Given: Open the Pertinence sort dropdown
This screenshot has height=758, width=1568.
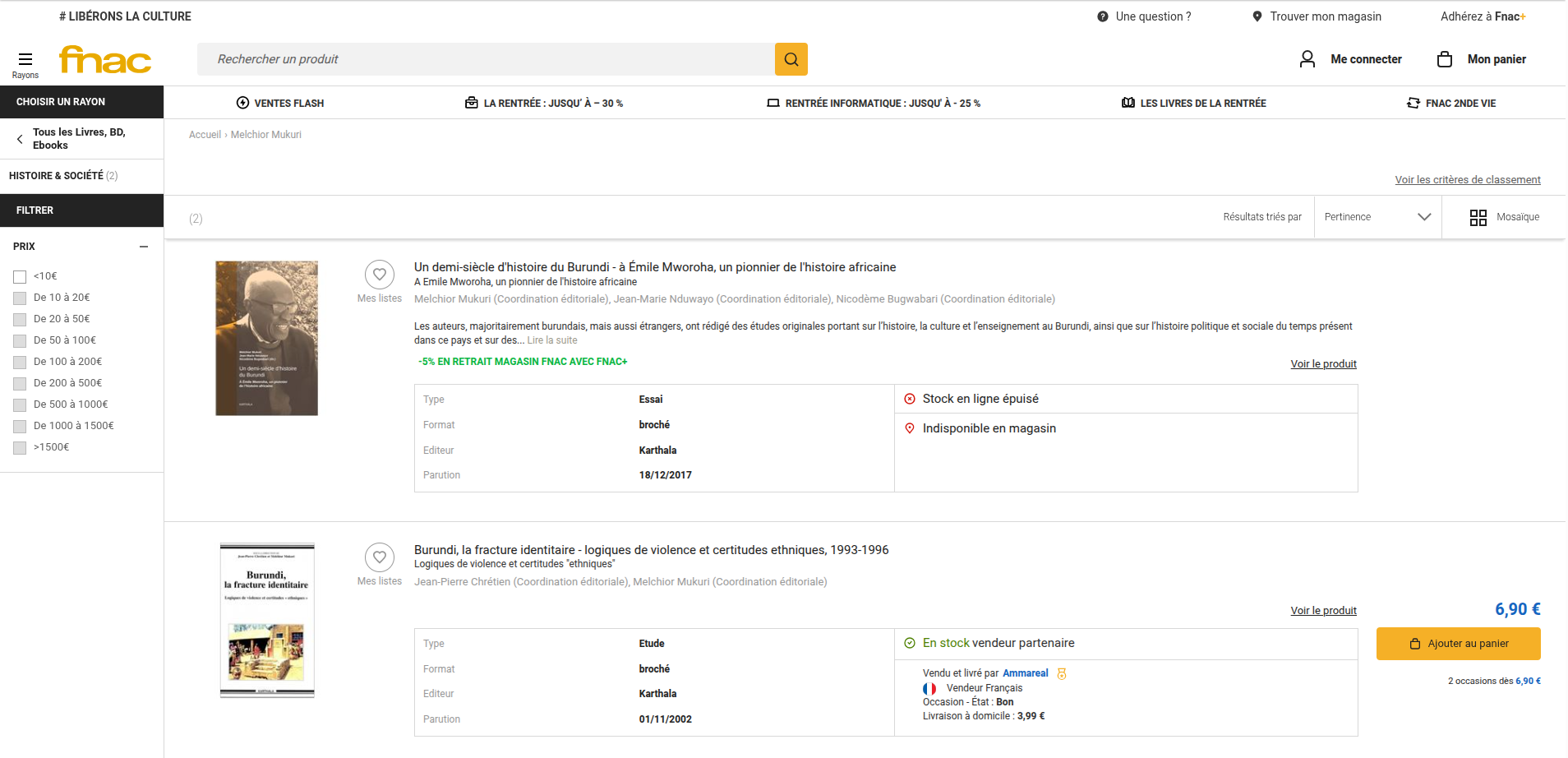Looking at the screenshot, I should pos(1377,217).
